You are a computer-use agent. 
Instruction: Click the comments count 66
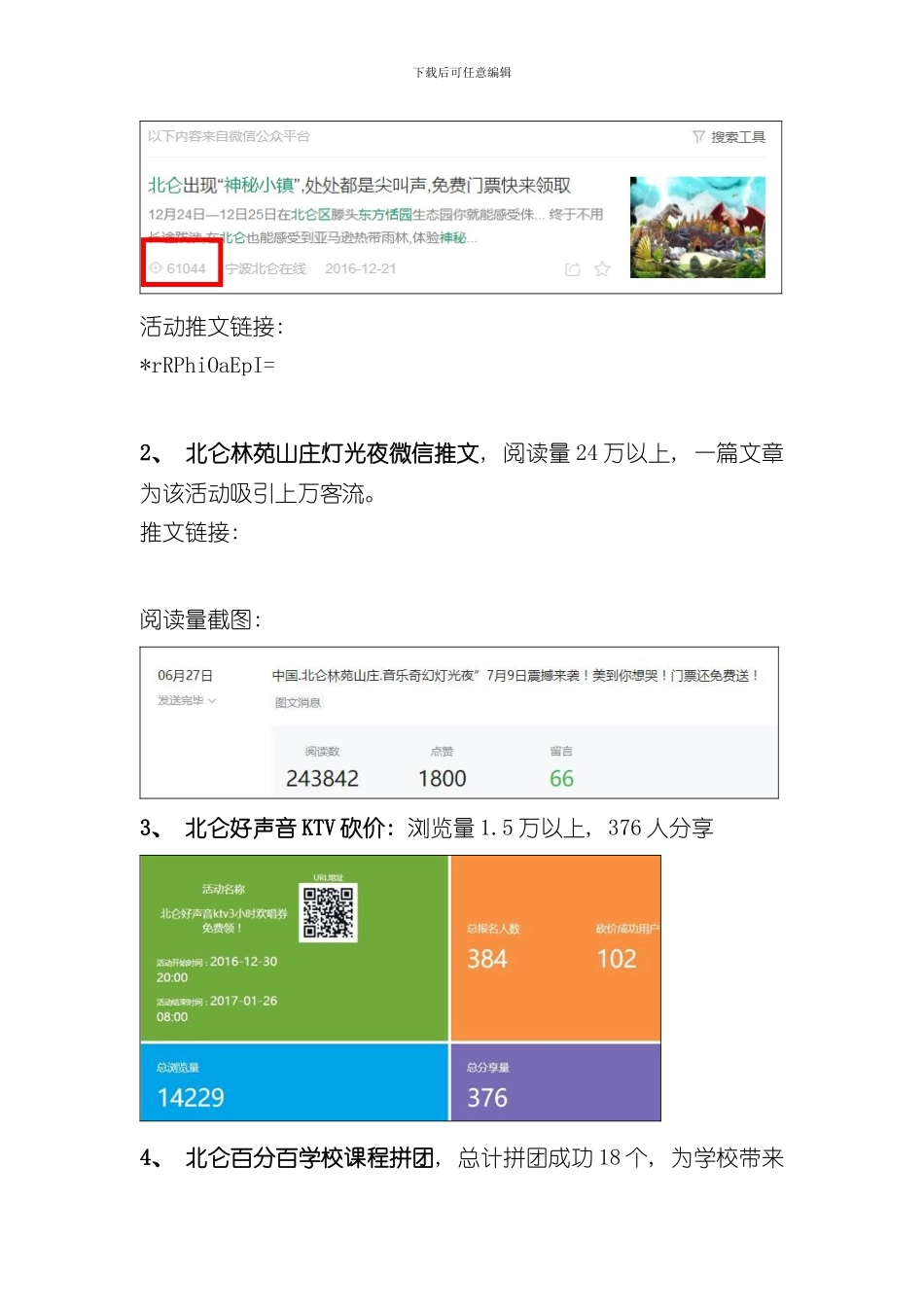click(x=561, y=779)
